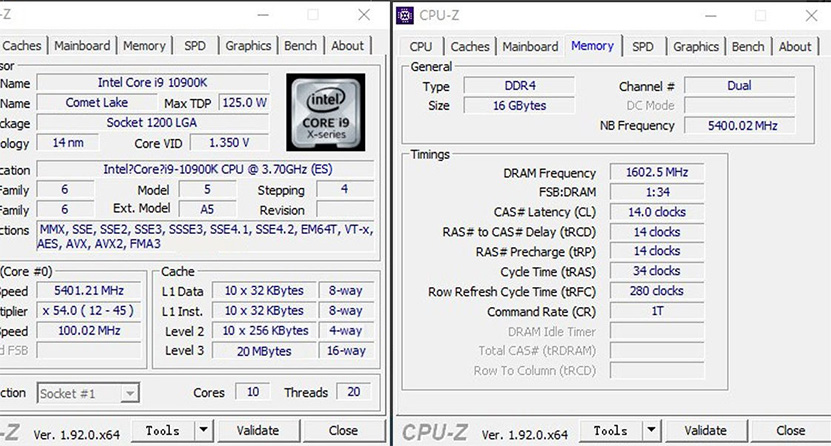Click Tools button in right window
831x446 pixels.
[x=611, y=431]
